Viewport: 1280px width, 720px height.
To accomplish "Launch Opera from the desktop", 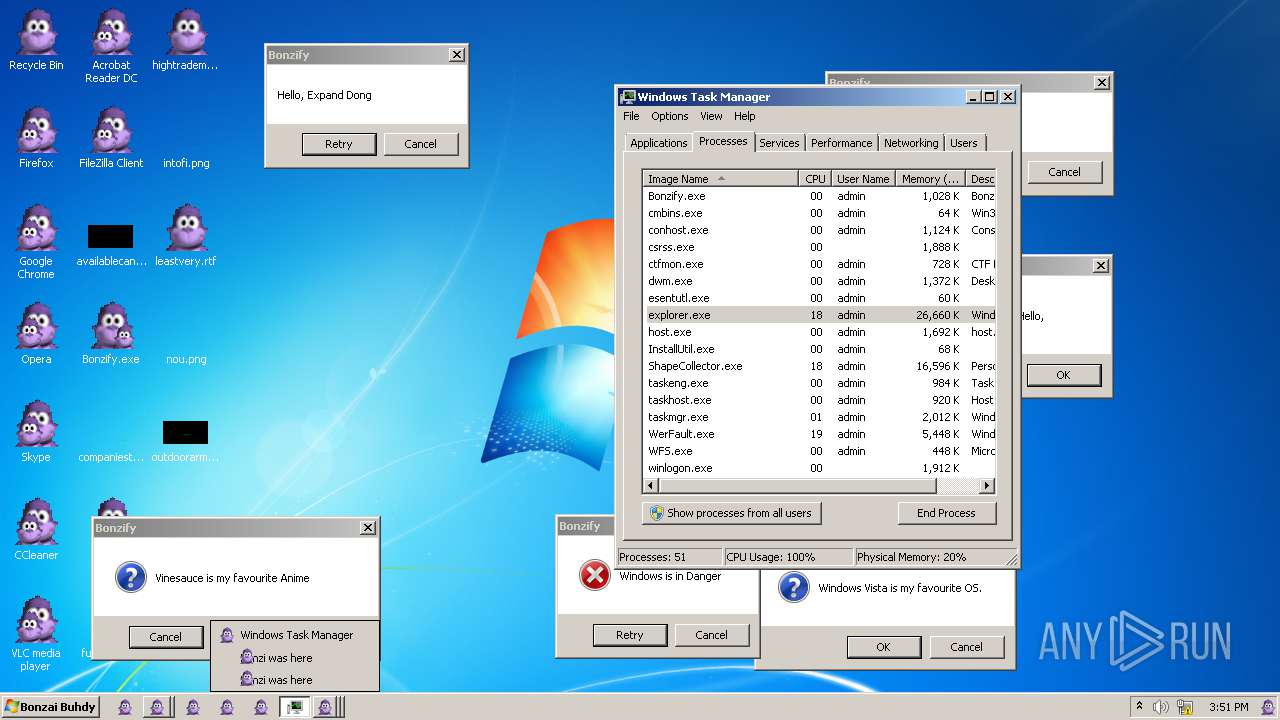I will click(36, 334).
